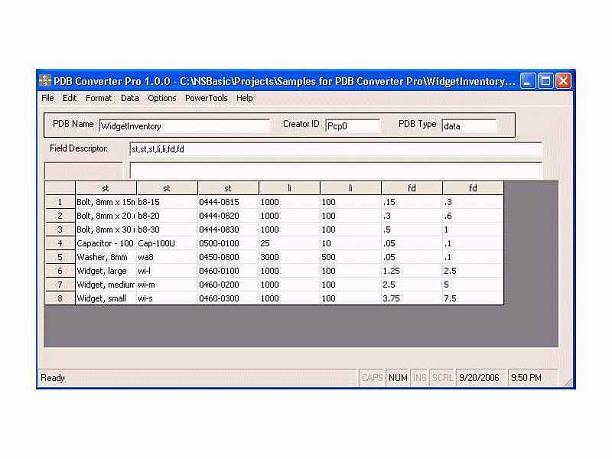
Task: Minimize the PDB Converter Pro window
Action: tap(527, 81)
